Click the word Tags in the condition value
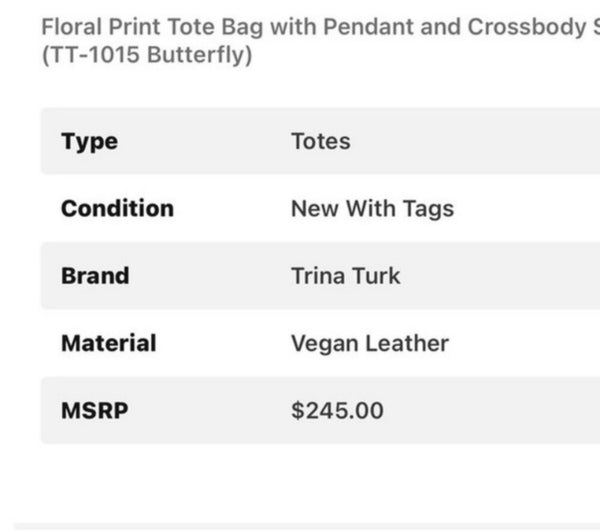Image resolution: width=600 pixels, height=532 pixels. (x=428, y=210)
